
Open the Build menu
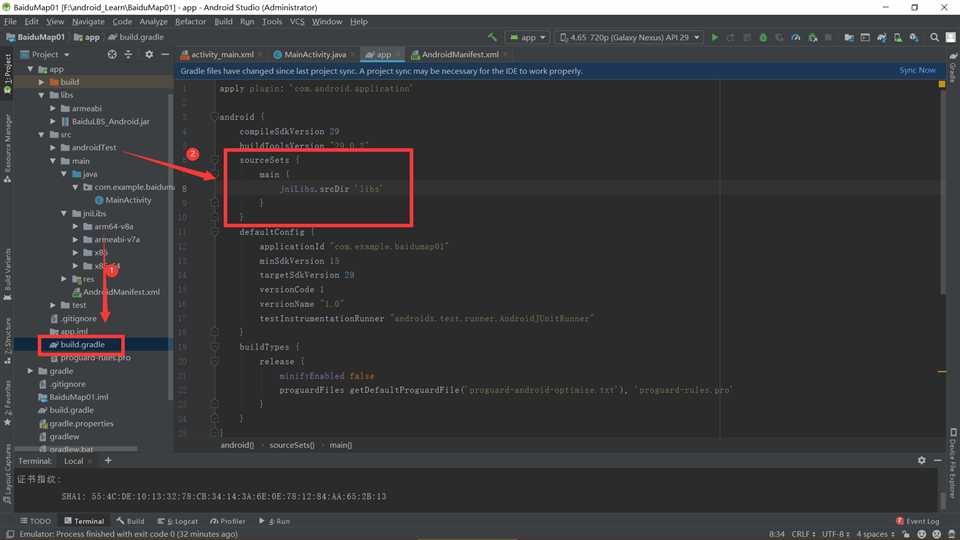223,21
